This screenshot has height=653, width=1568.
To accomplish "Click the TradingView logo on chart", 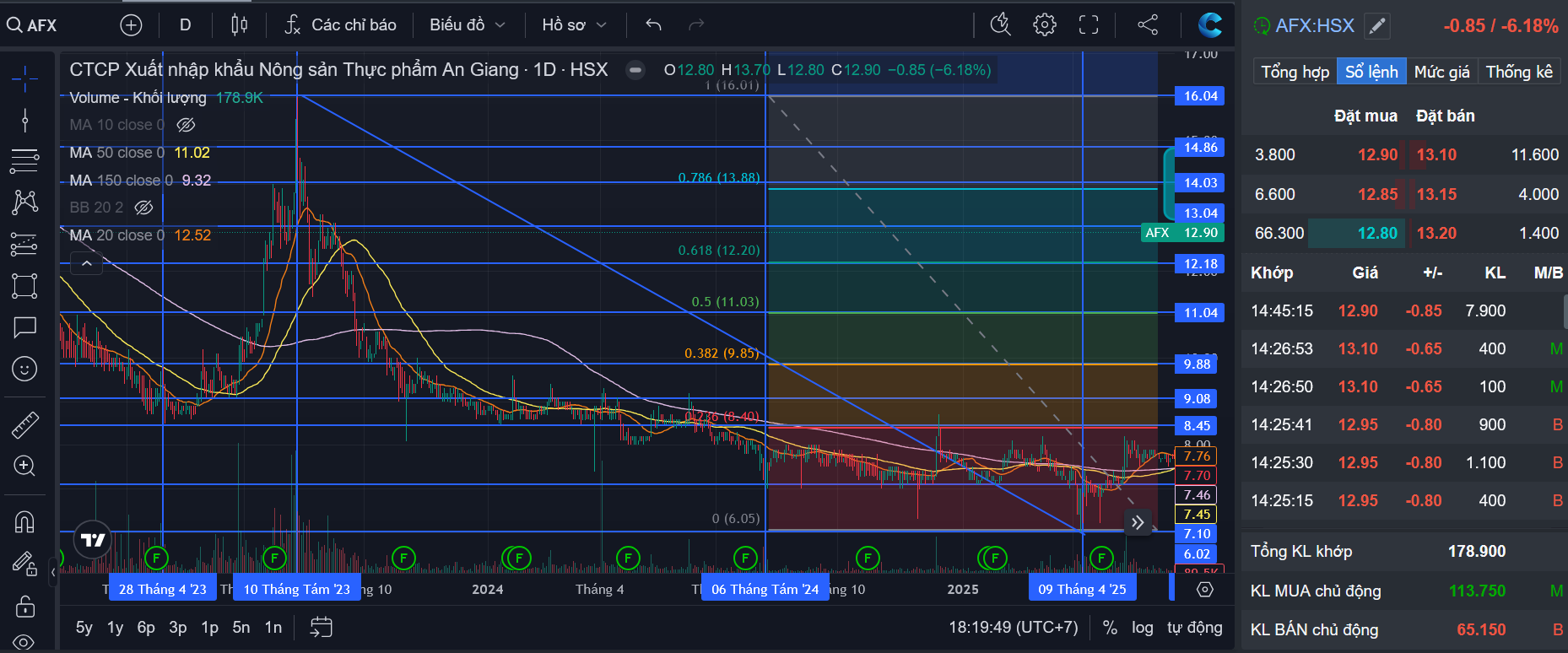I will pyautogui.click(x=93, y=540).
